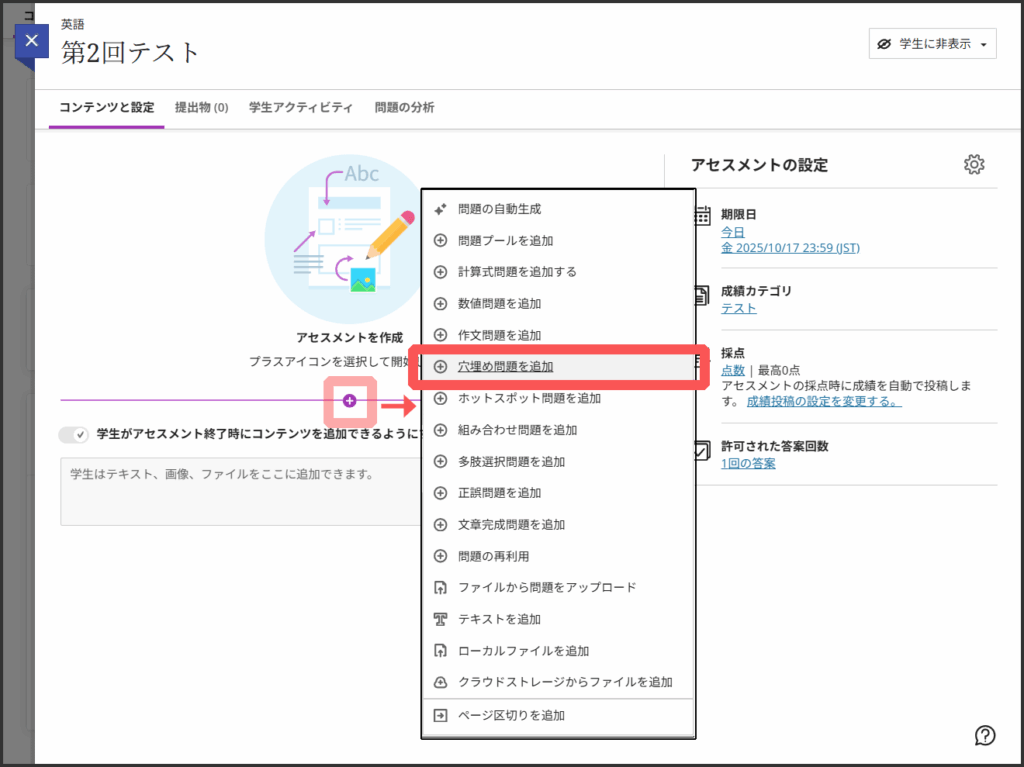Click the upload icon for ファイルから問題をアップロード
Viewport: 1024px width, 767px height.
[440, 587]
